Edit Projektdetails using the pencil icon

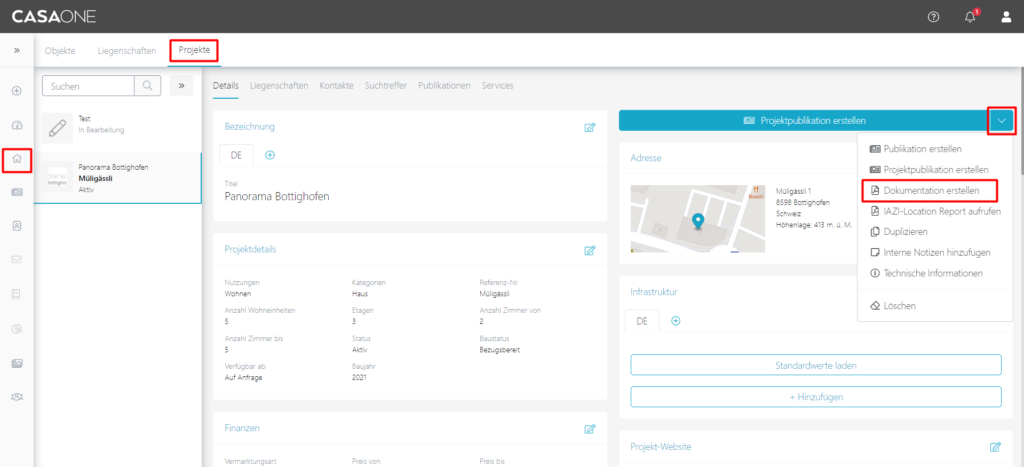590,250
